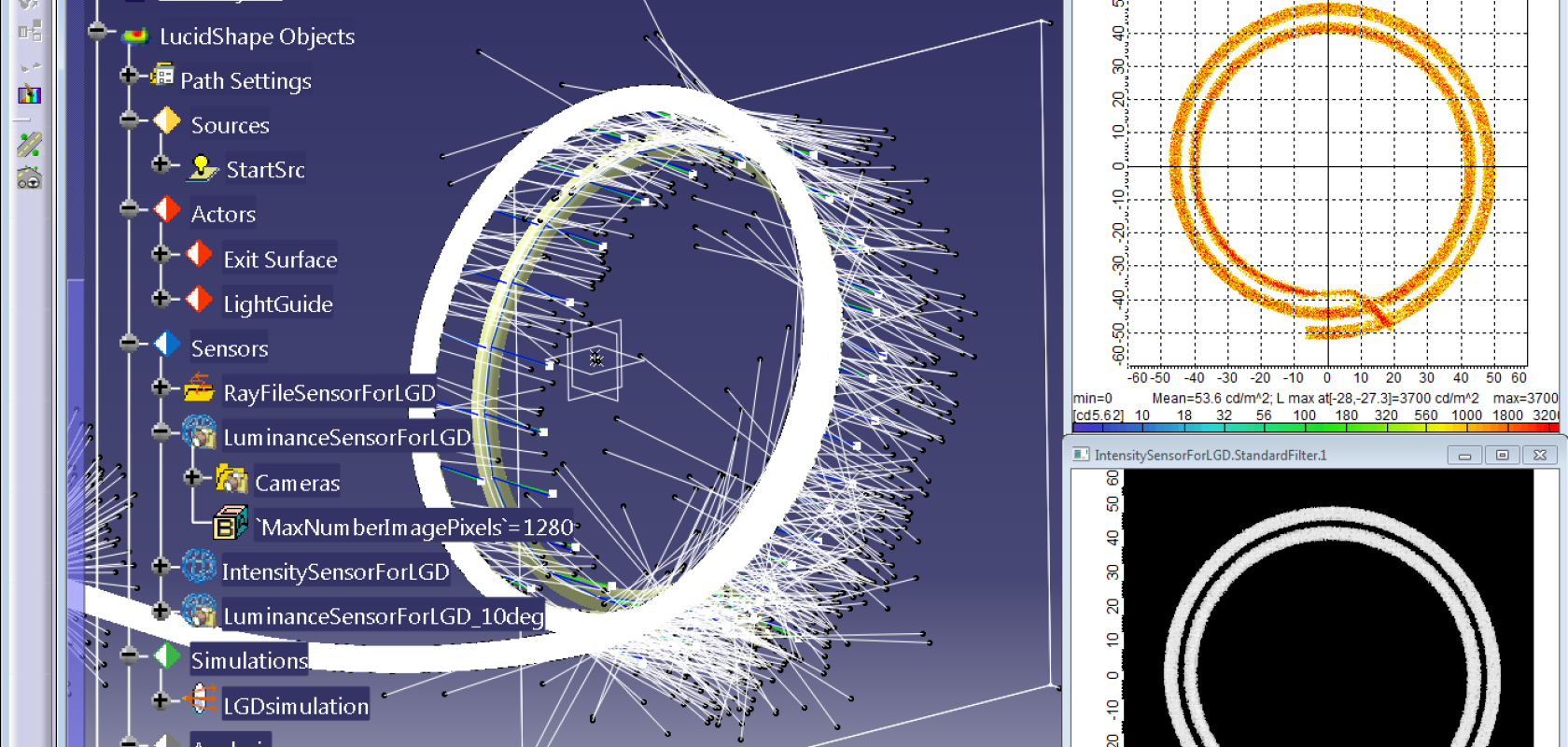This screenshot has height=747, width=1568.
Task: Click the luminance color scale bar
Action: [x=1315, y=428]
